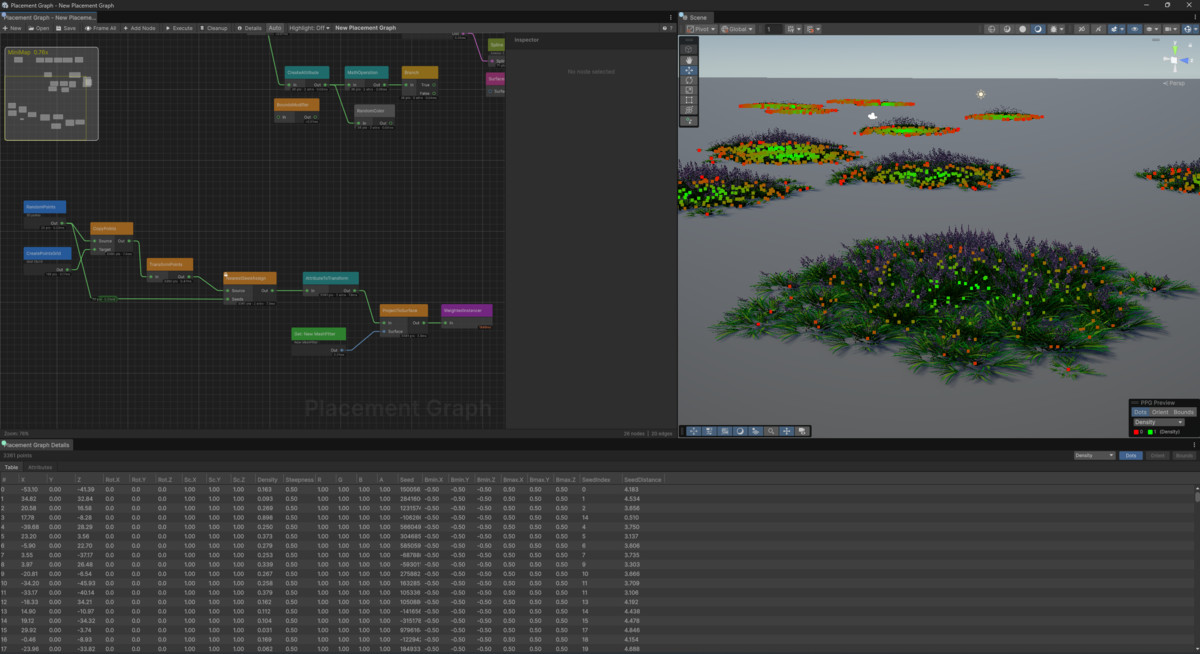The height and width of the screenshot is (654, 1200).
Task: Click the first bottom scene overlay move icon
Action: [x=693, y=431]
